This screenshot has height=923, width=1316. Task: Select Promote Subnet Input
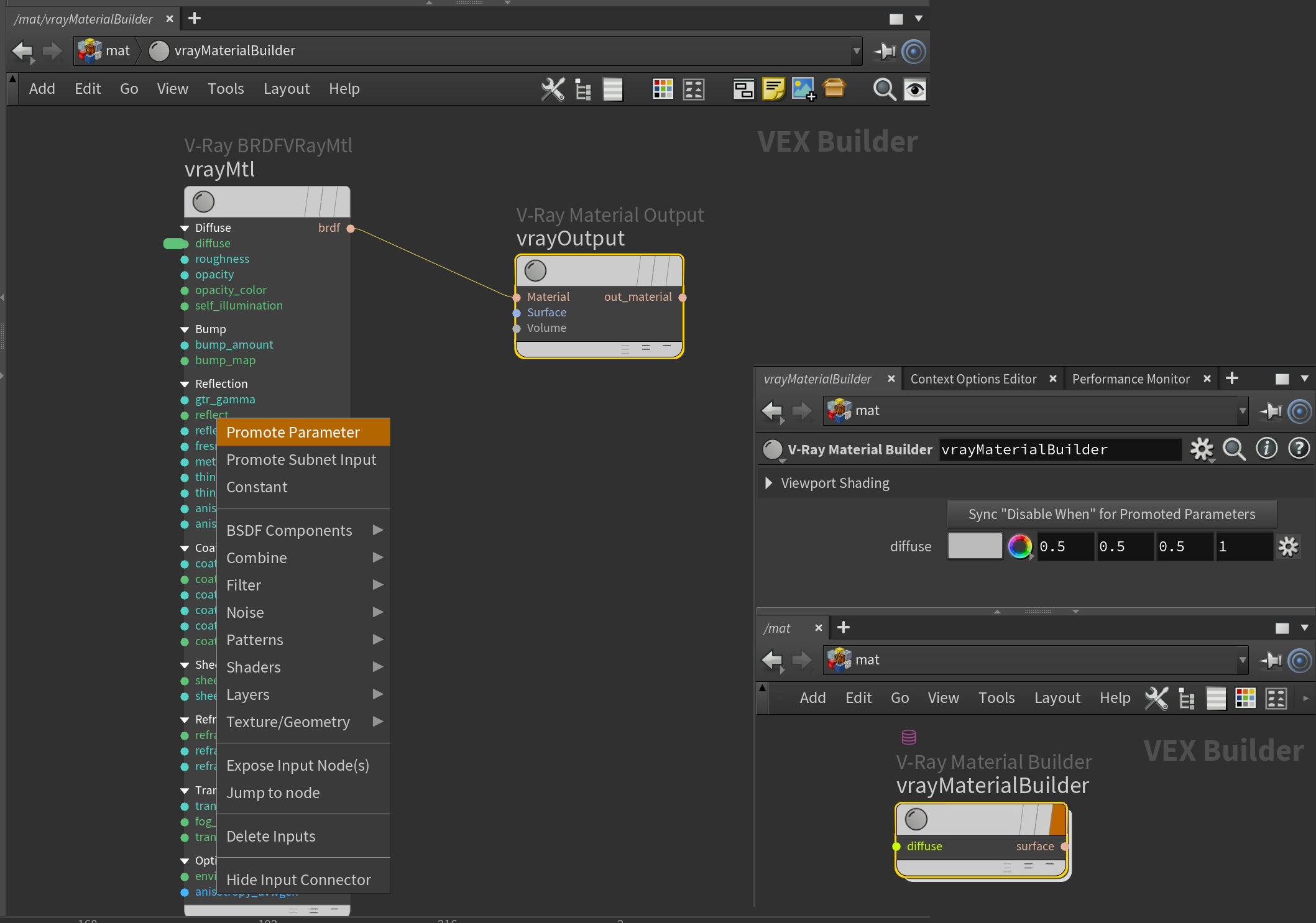(x=304, y=459)
